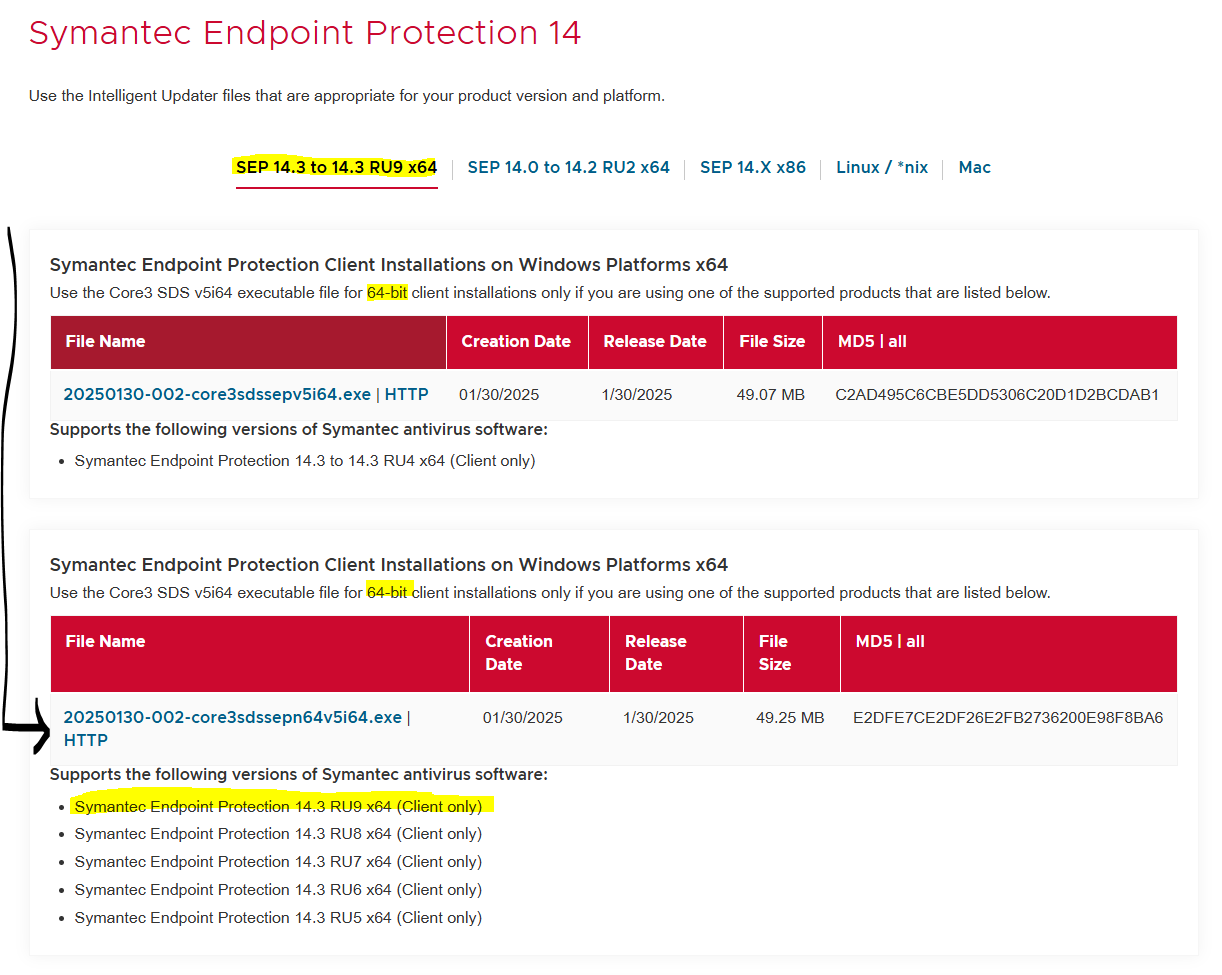Download 20250130-002-core3sdssepv5i64.exe file
The image size is (1222, 975).
coord(217,394)
